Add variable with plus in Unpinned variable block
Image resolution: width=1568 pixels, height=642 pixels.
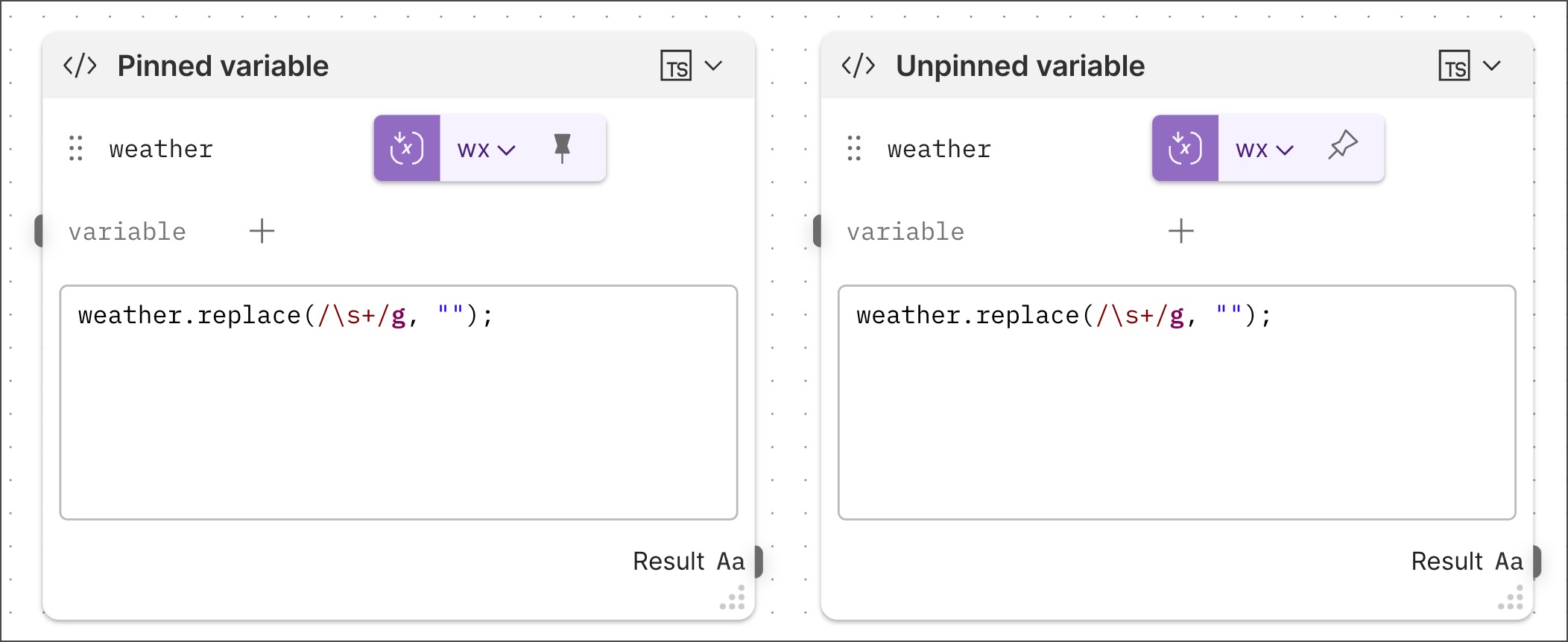(x=1180, y=231)
